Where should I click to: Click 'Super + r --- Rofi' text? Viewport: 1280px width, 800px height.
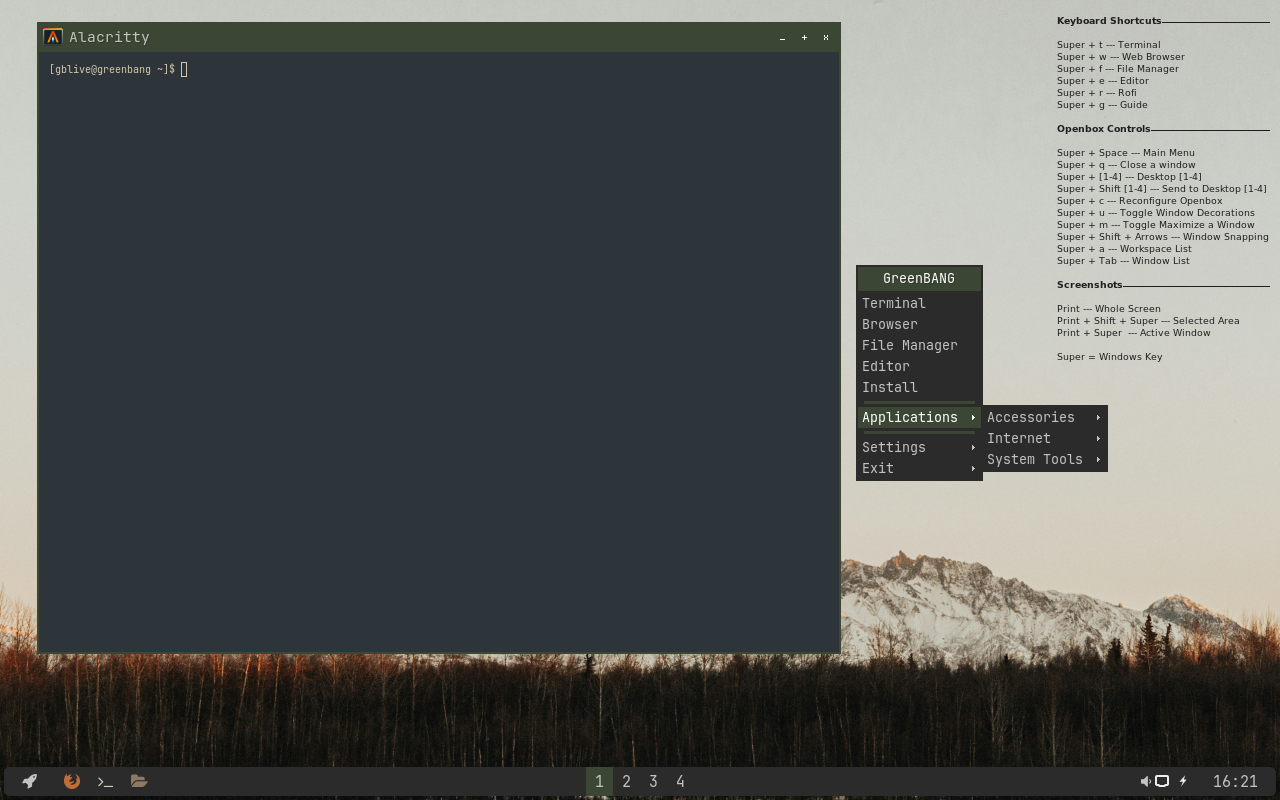pos(1097,93)
